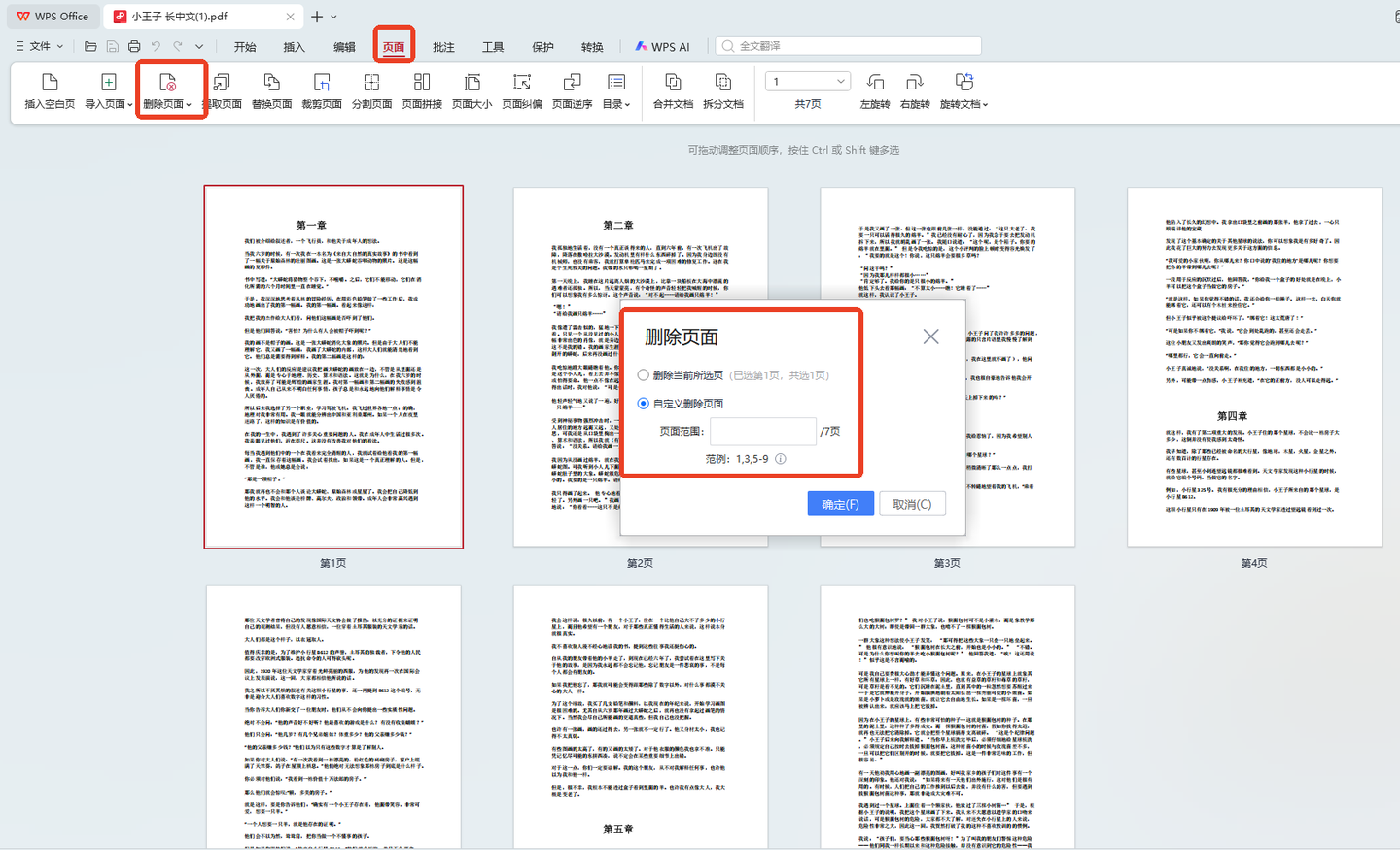1400x850 pixels.
Task: Click the 确定(F) confirm button
Action: coord(840,504)
